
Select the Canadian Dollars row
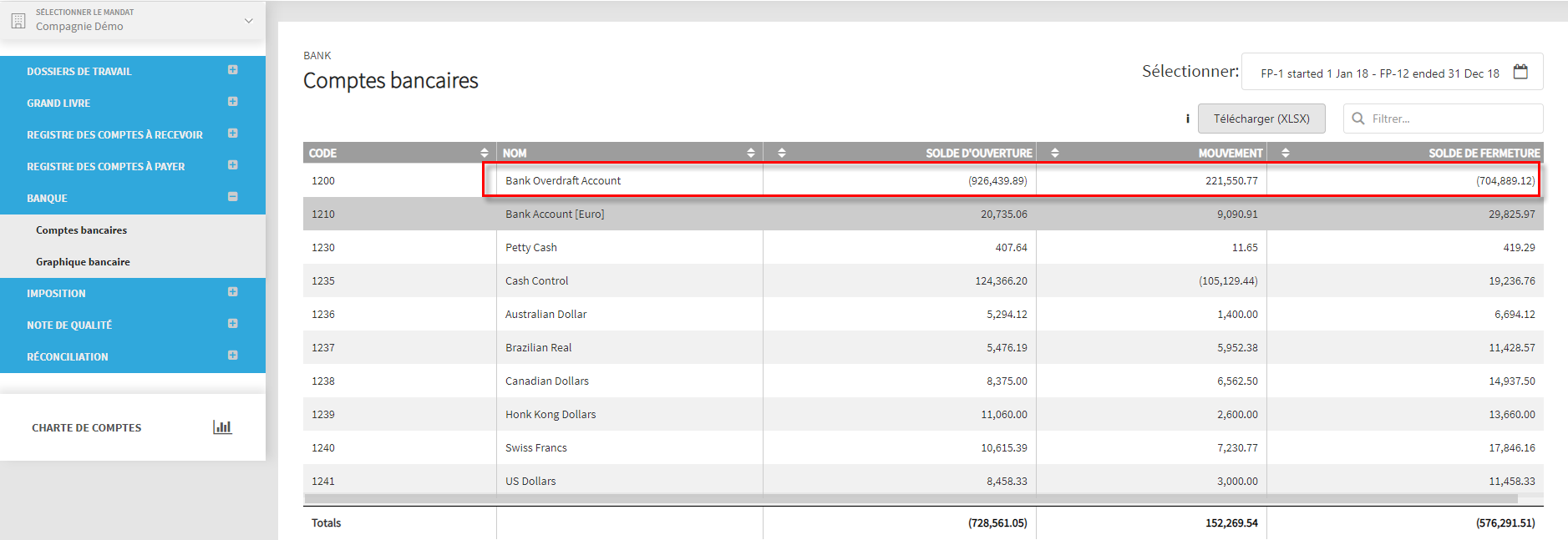pyautogui.click(x=923, y=381)
